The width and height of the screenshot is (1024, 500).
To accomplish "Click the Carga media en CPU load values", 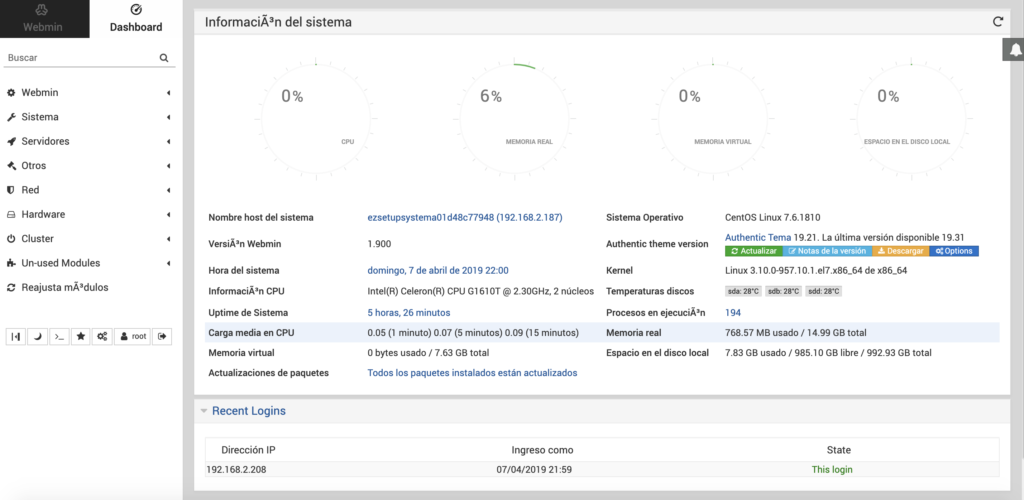I will point(473,333).
